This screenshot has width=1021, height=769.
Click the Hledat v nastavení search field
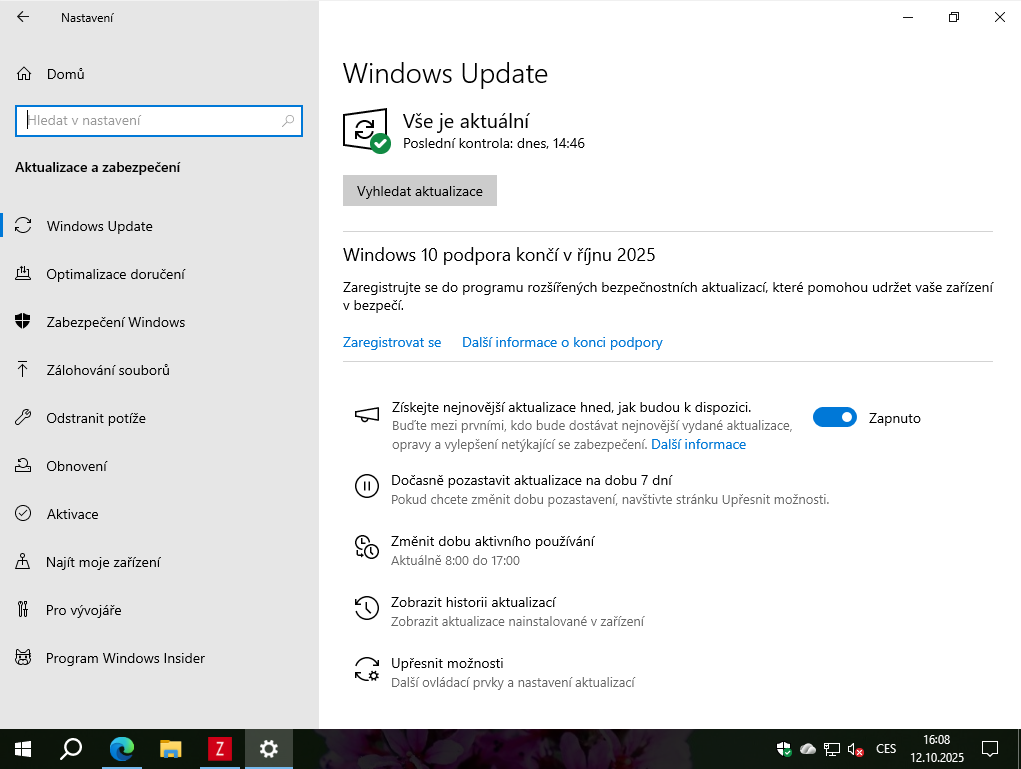pyautogui.click(x=150, y=121)
